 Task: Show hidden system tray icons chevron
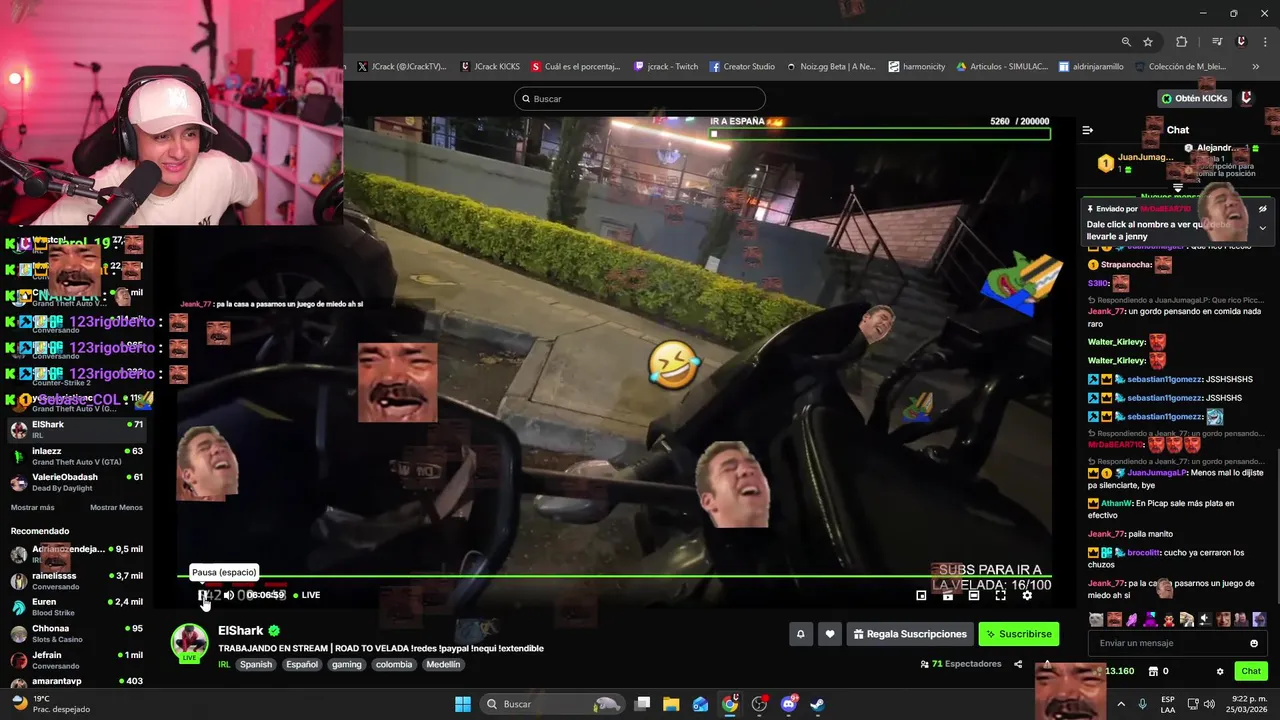pyautogui.click(x=1120, y=704)
